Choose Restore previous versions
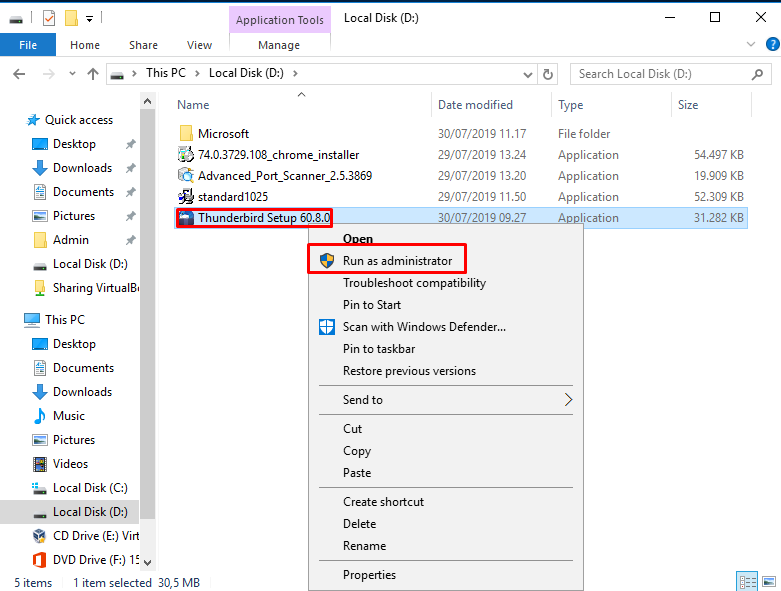 tap(446, 370)
